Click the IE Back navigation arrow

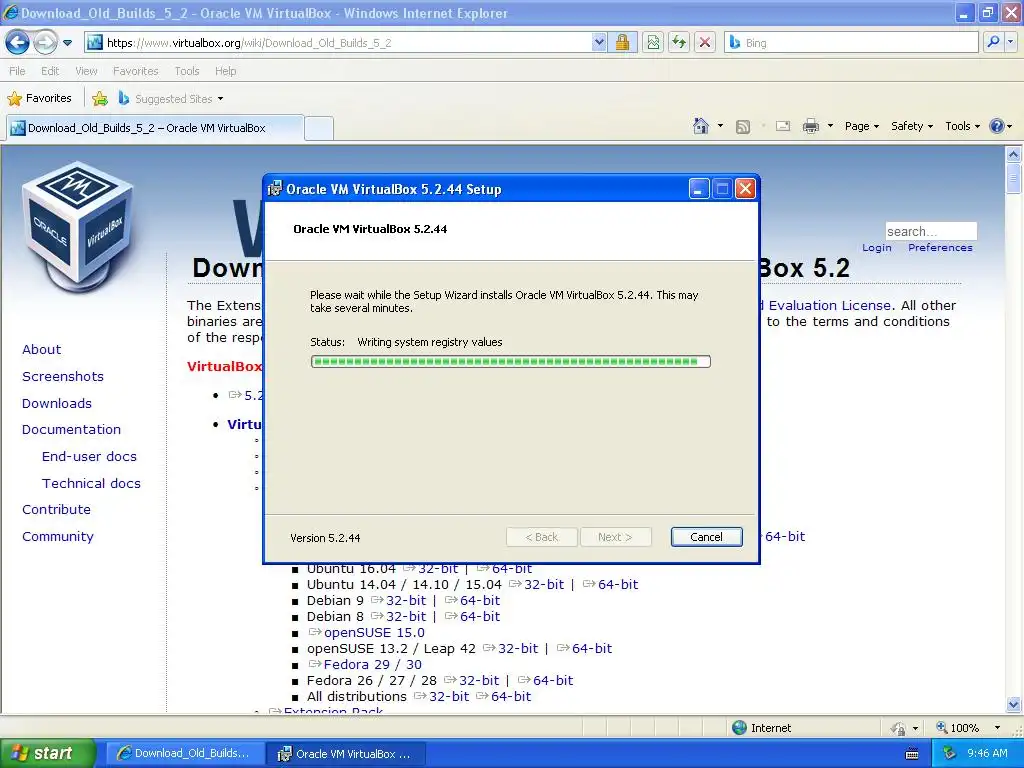tap(17, 43)
